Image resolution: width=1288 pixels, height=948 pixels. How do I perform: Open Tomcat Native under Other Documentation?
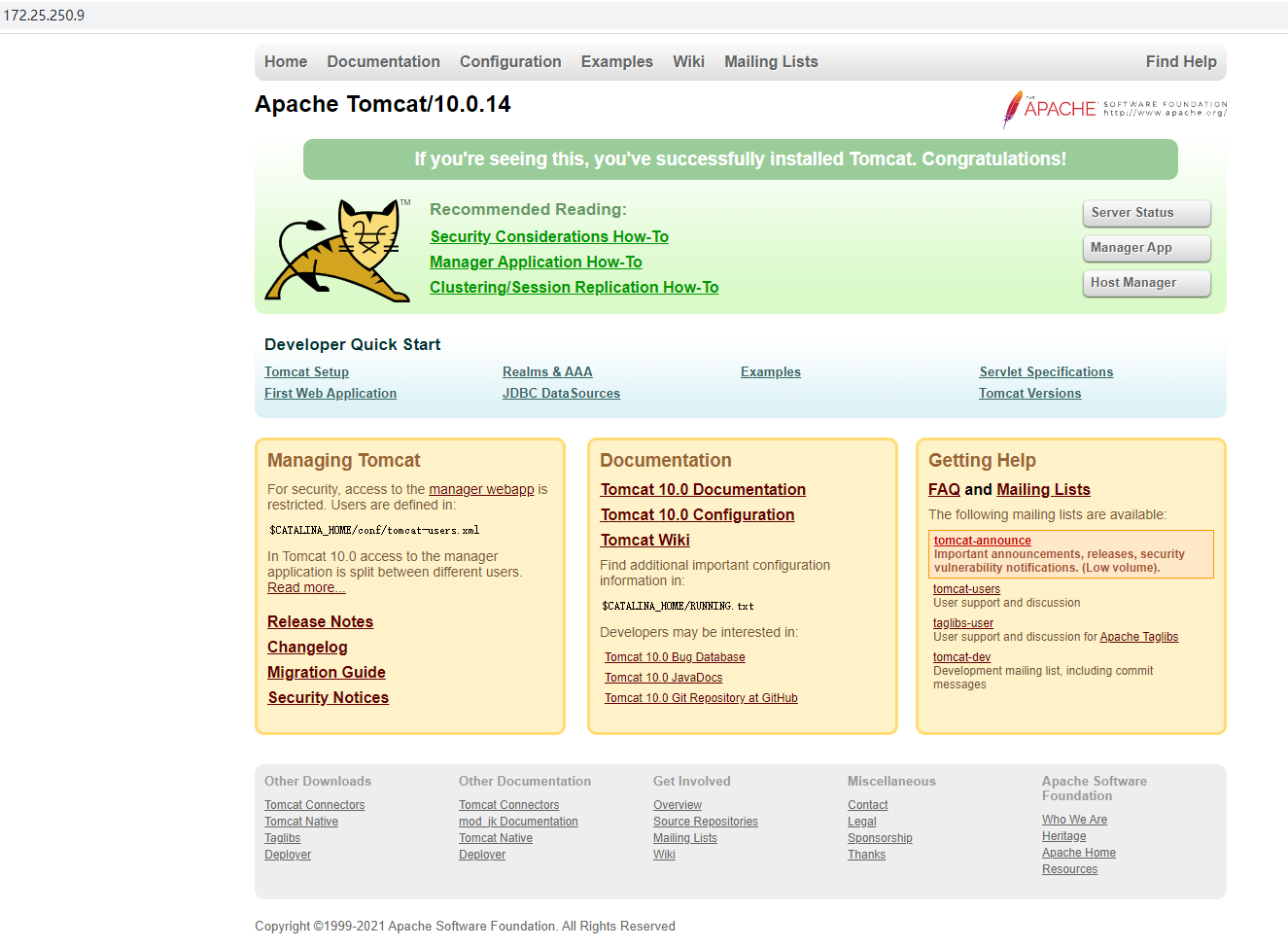(x=496, y=838)
